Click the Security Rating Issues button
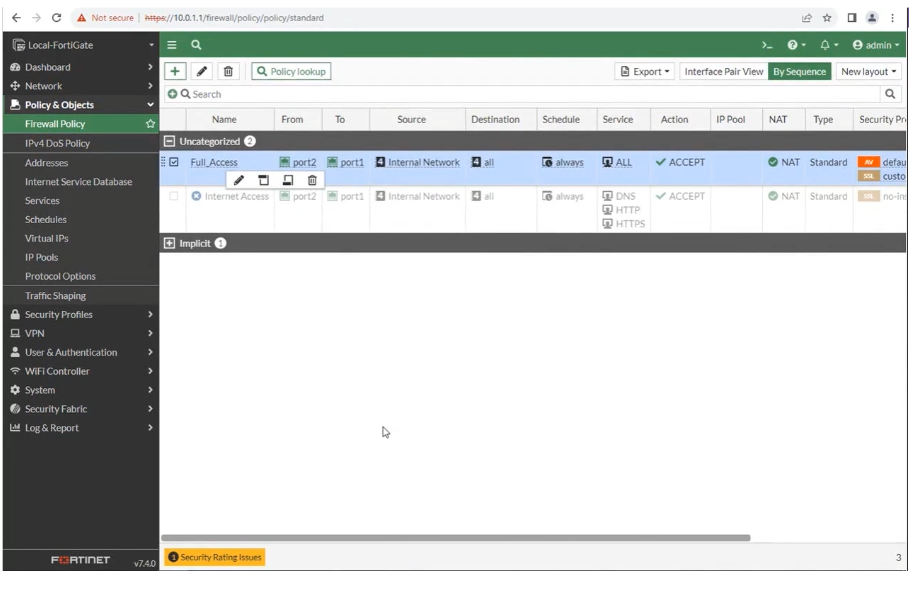This screenshot has width=915, height=589. [x=215, y=557]
